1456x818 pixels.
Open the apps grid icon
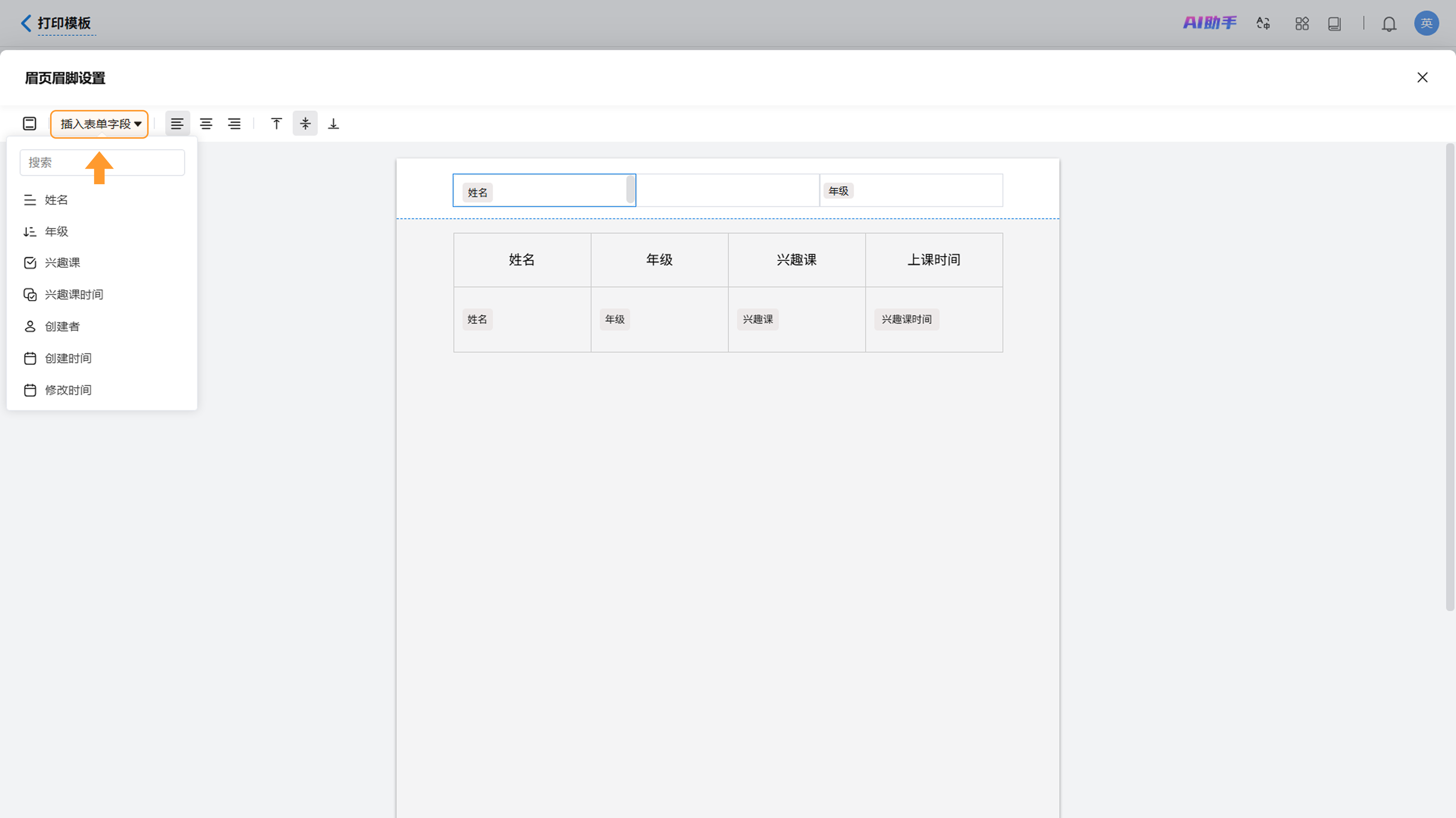[1302, 23]
